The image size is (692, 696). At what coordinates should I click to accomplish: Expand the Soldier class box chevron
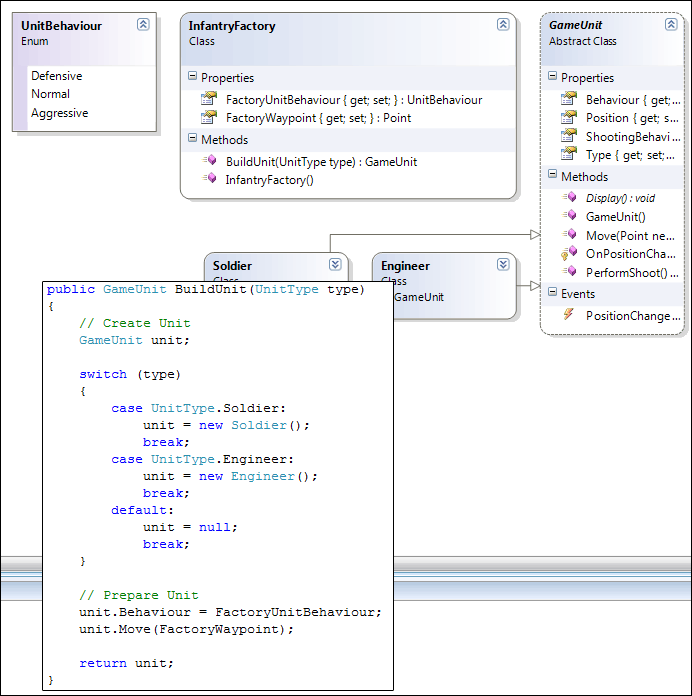(335, 265)
